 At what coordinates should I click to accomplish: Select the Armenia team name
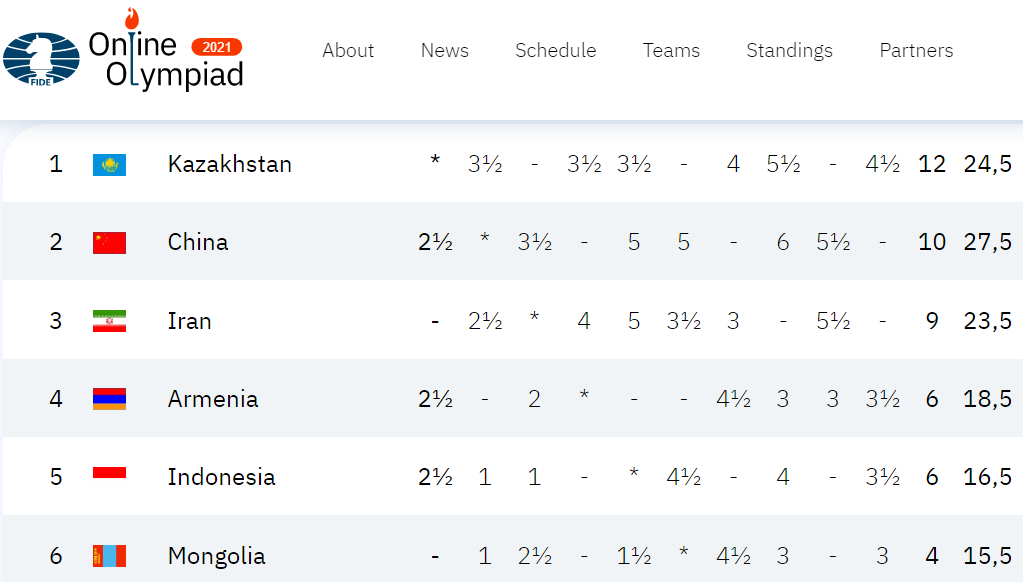[x=213, y=399]
